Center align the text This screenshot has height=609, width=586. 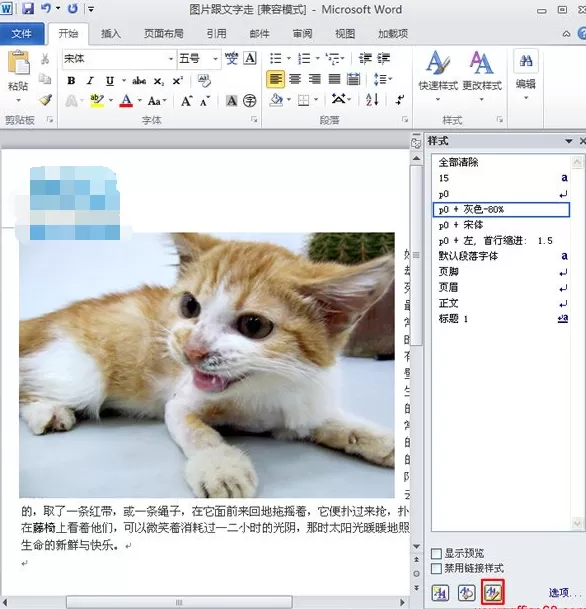295,79
